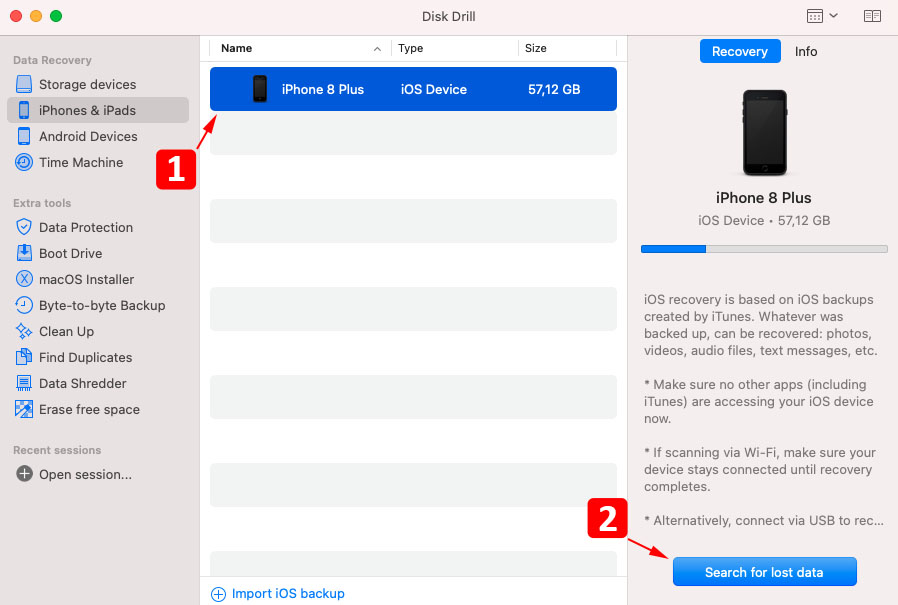Viewport: 898px width, 605px height.
Task: Open the Byte-to-byte Backup tool
Action: 98,305
